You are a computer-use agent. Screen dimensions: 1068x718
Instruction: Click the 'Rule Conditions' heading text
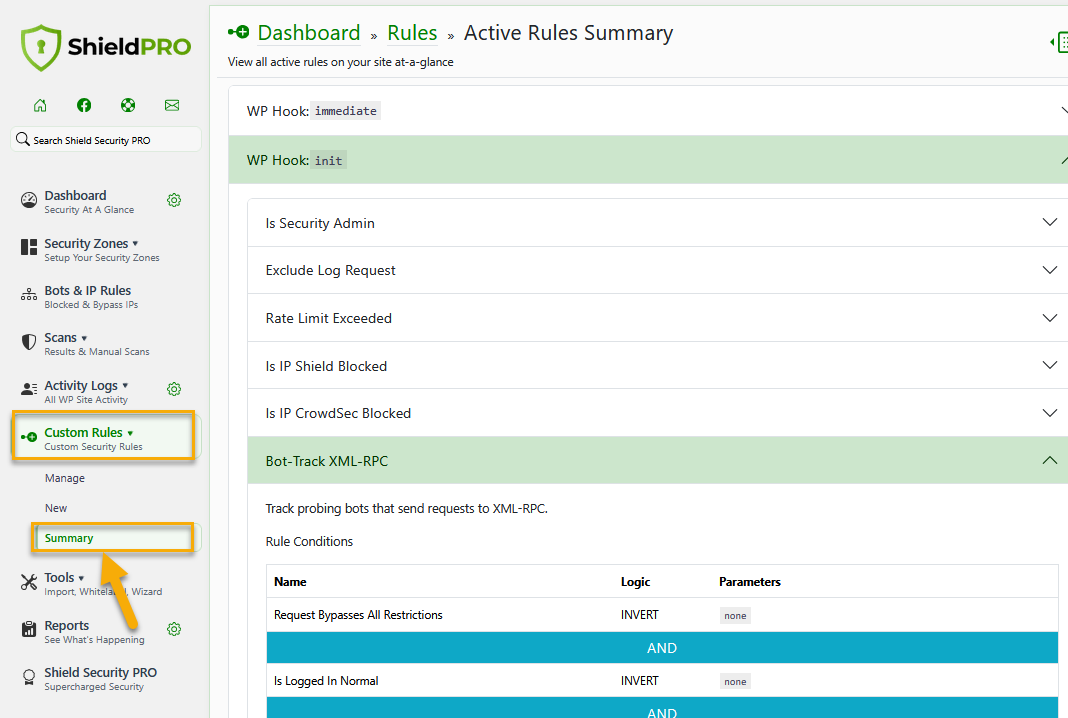(309, 542)
